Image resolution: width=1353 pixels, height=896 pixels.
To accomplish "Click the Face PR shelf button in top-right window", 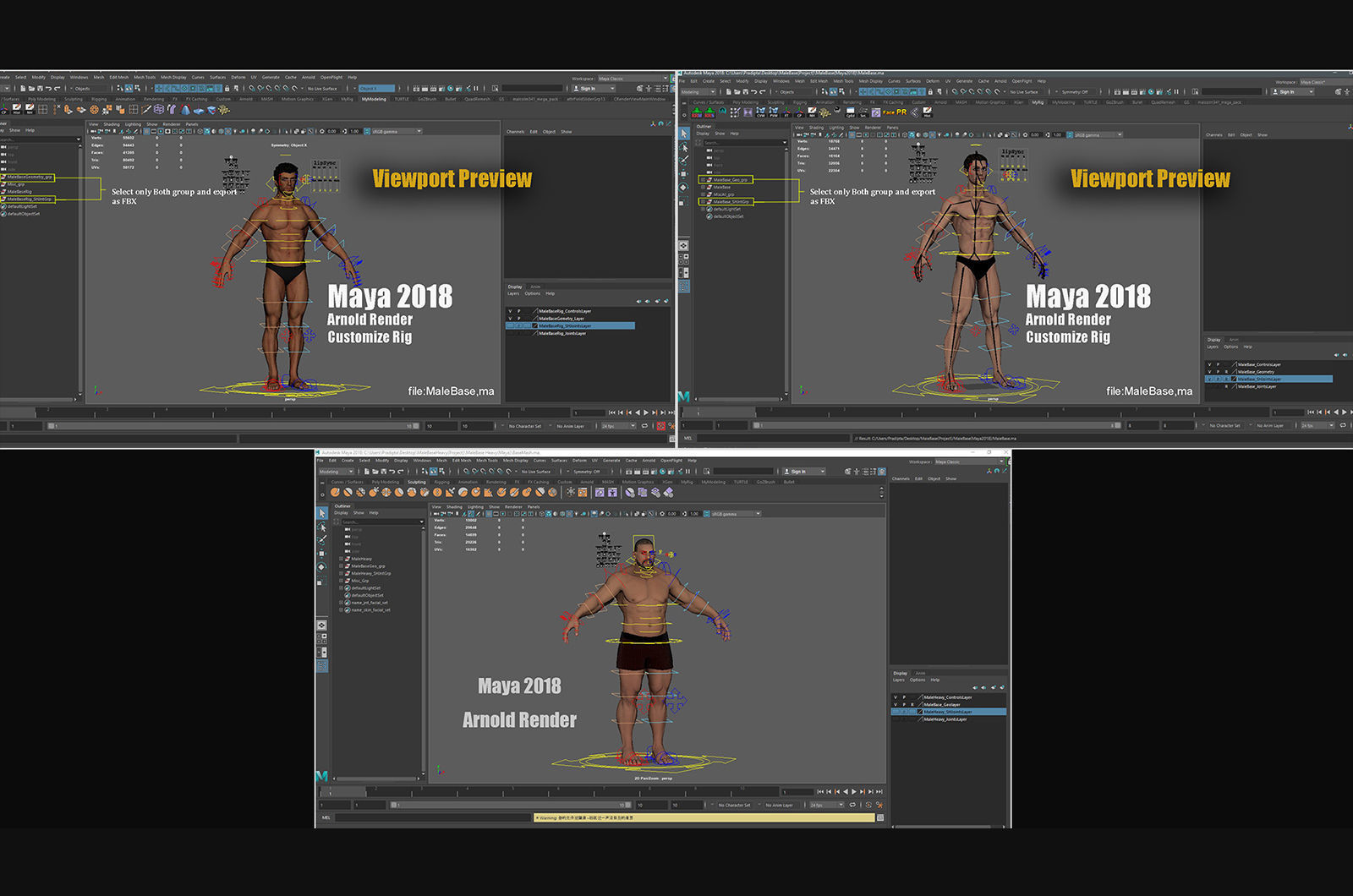I will (x=894, y=112).
